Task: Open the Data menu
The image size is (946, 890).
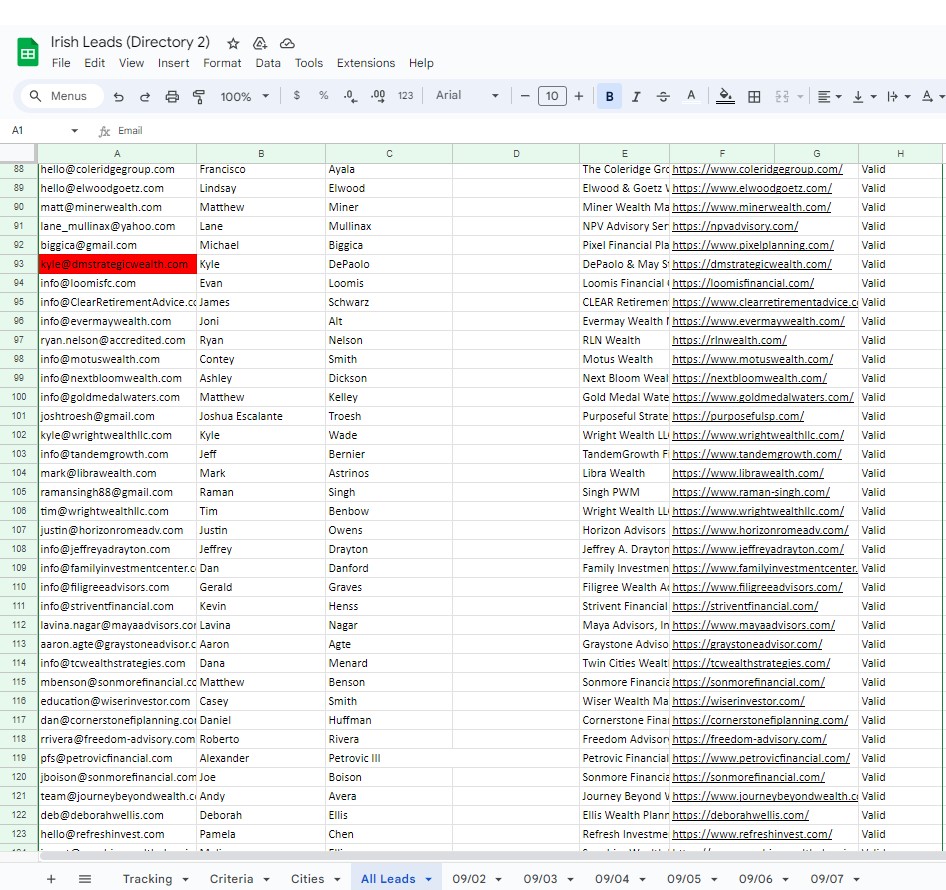Action: click(268, 63)
